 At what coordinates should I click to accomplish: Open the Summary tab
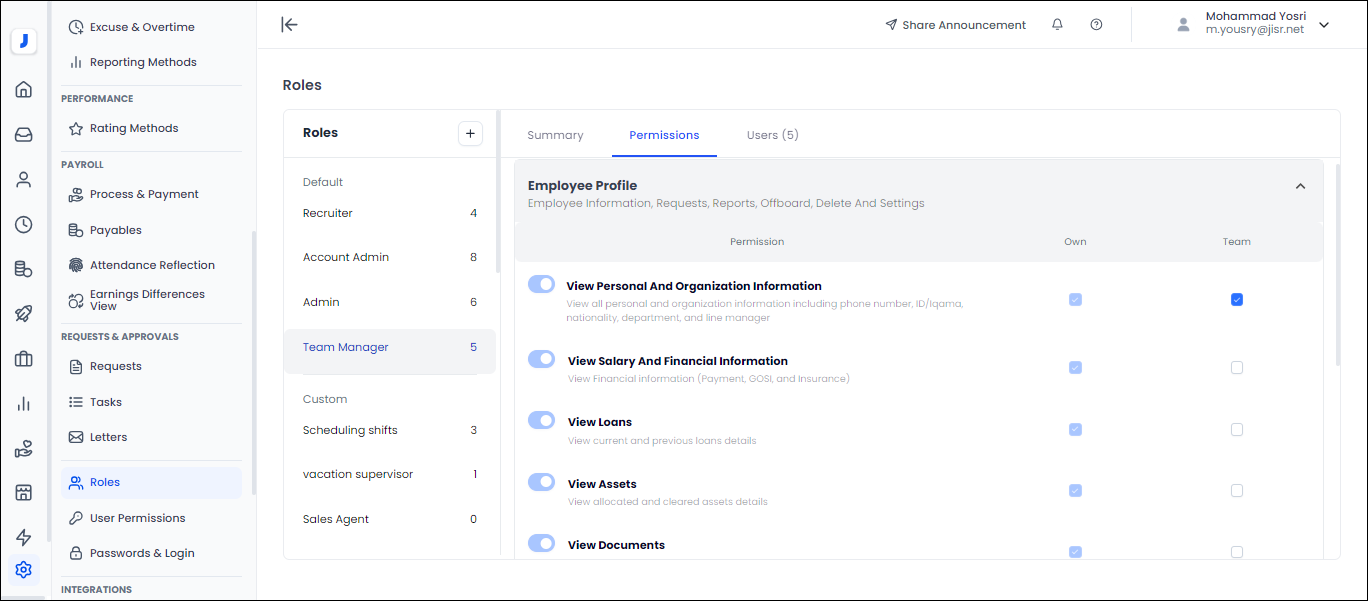click(x=555, y=134)
